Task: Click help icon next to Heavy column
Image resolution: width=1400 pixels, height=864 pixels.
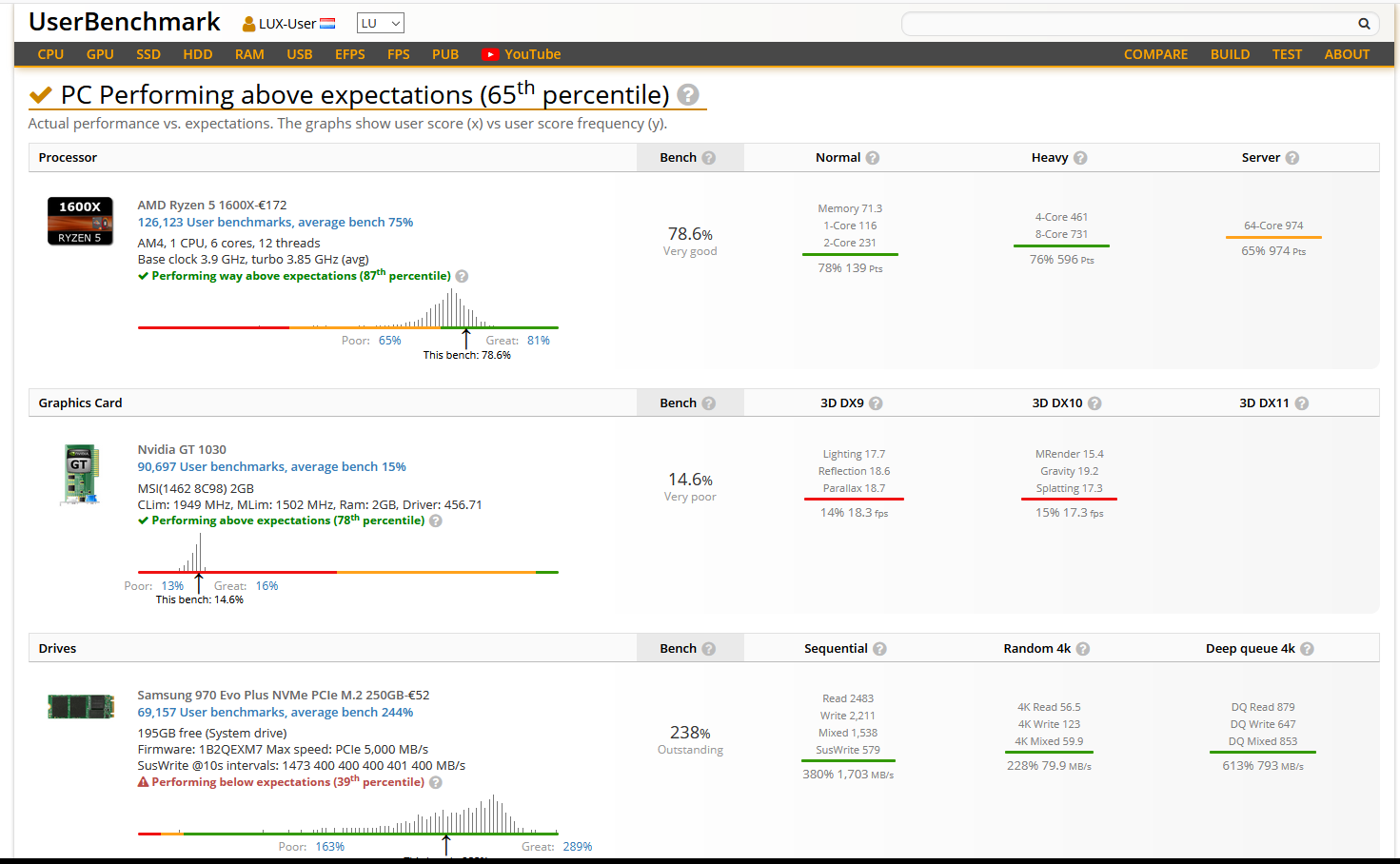Action: (1080, 158)
